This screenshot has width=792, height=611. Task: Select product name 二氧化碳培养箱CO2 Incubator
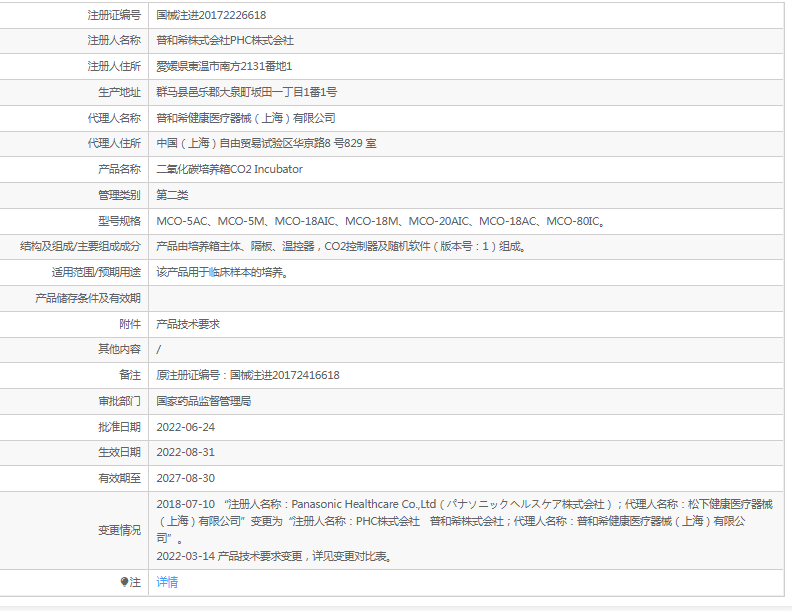point(229,169)
